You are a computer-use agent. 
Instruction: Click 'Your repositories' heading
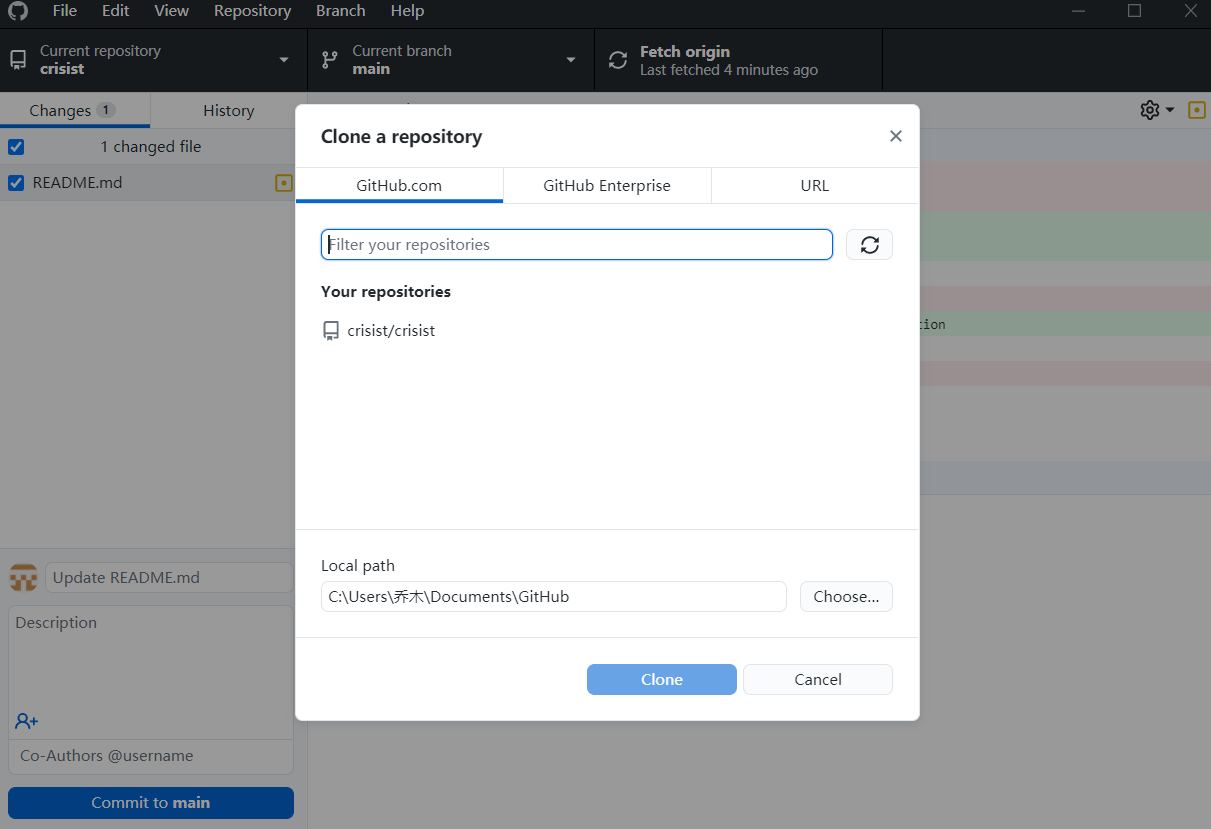pyautogui.click(x=386, y=292)
